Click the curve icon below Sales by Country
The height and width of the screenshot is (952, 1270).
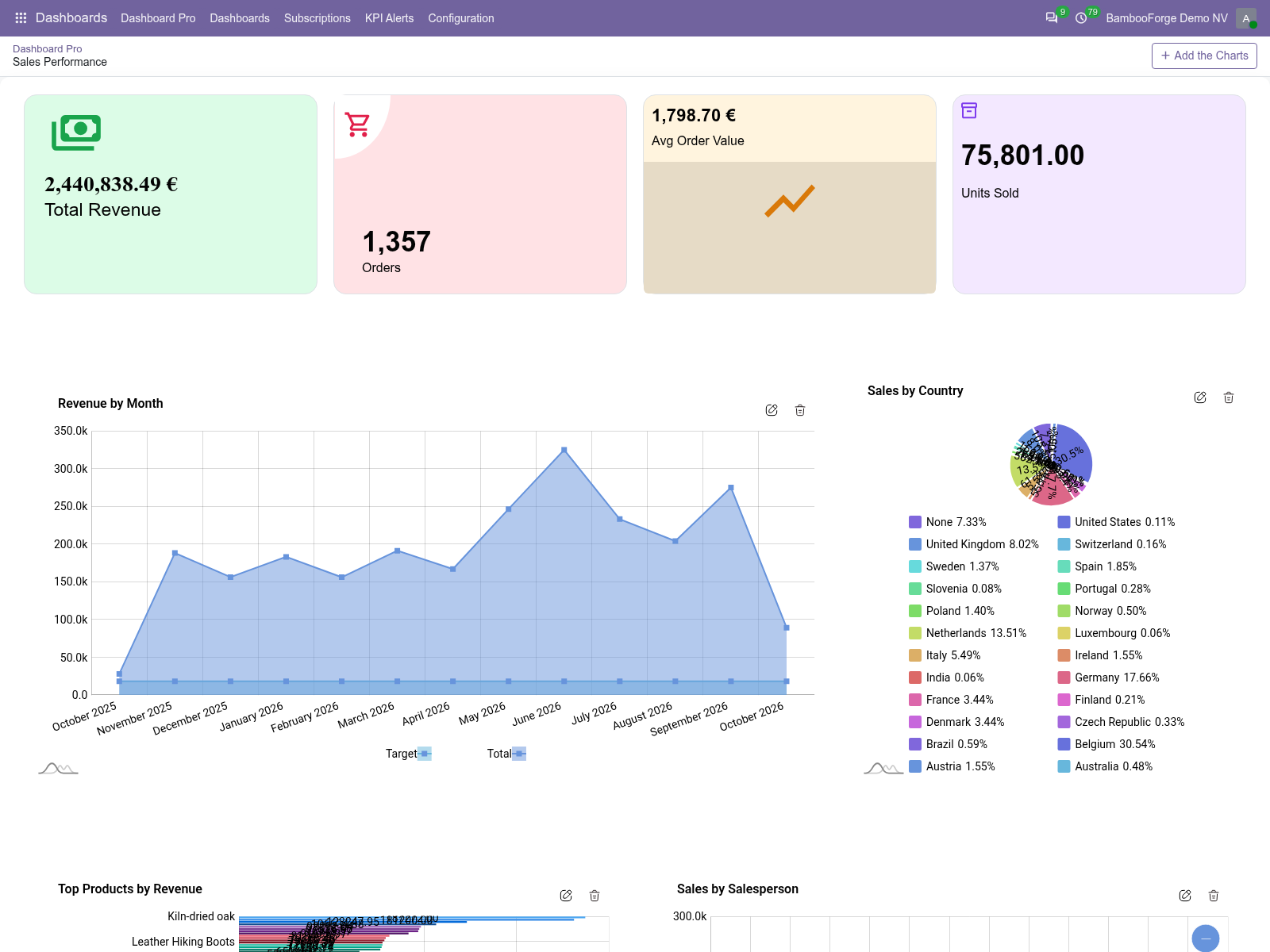pyautogui.click(x=883, y=768)
